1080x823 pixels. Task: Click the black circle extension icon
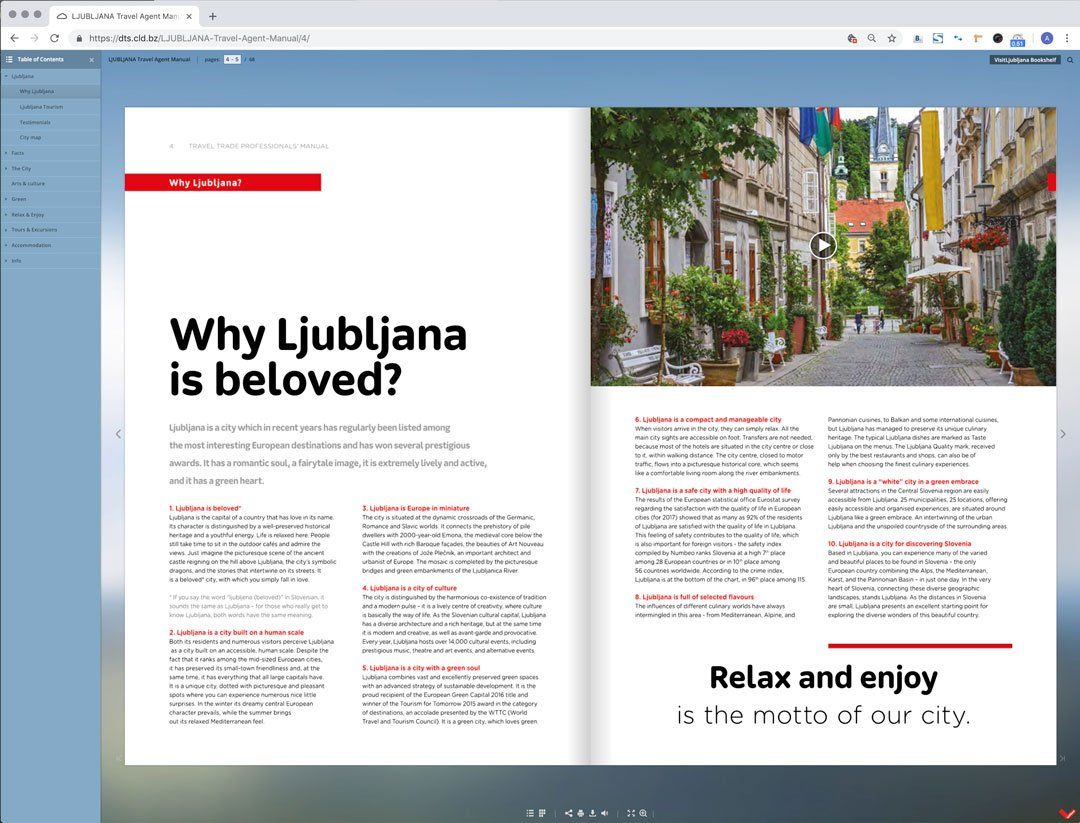997,39
